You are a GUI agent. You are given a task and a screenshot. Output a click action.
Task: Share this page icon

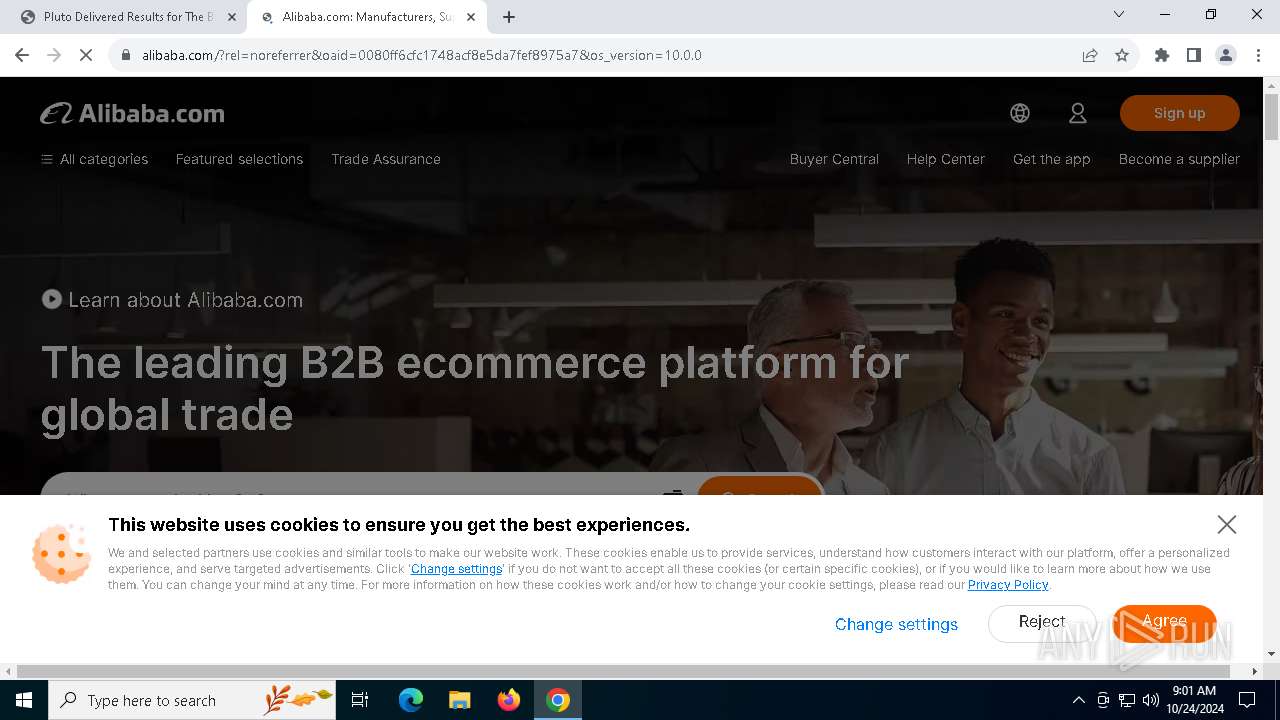1090,55
